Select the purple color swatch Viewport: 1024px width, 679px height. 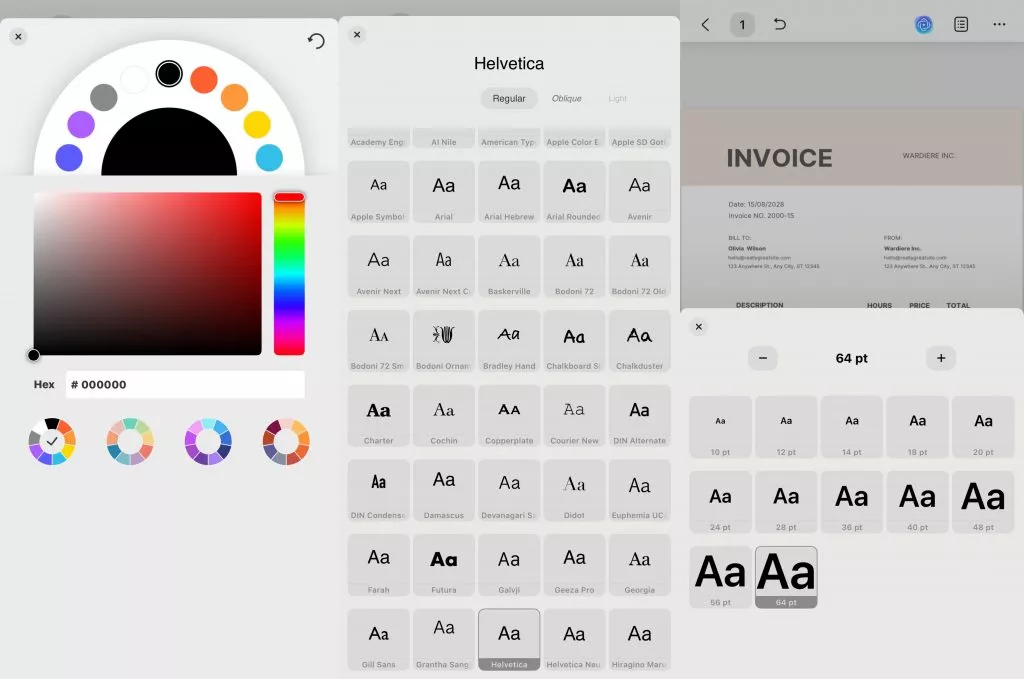(81, 125)
